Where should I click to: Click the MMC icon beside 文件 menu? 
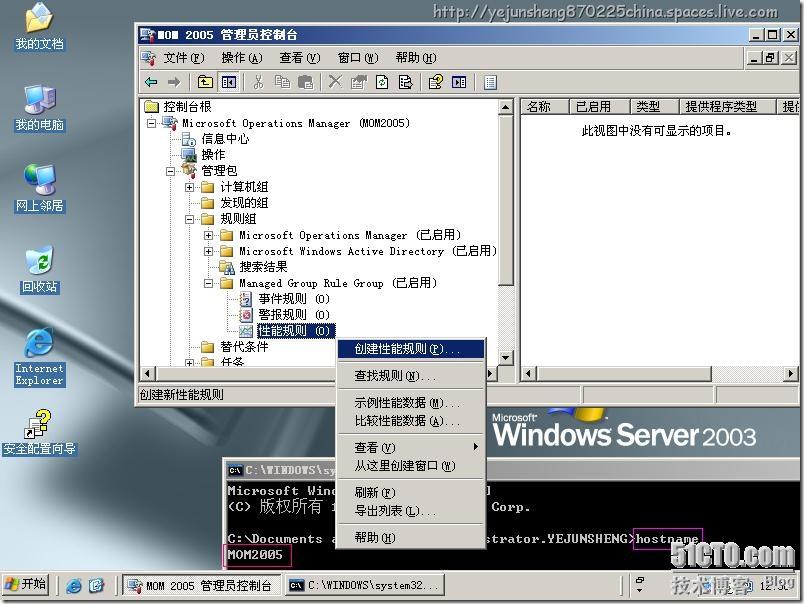[x=149, y=58]
